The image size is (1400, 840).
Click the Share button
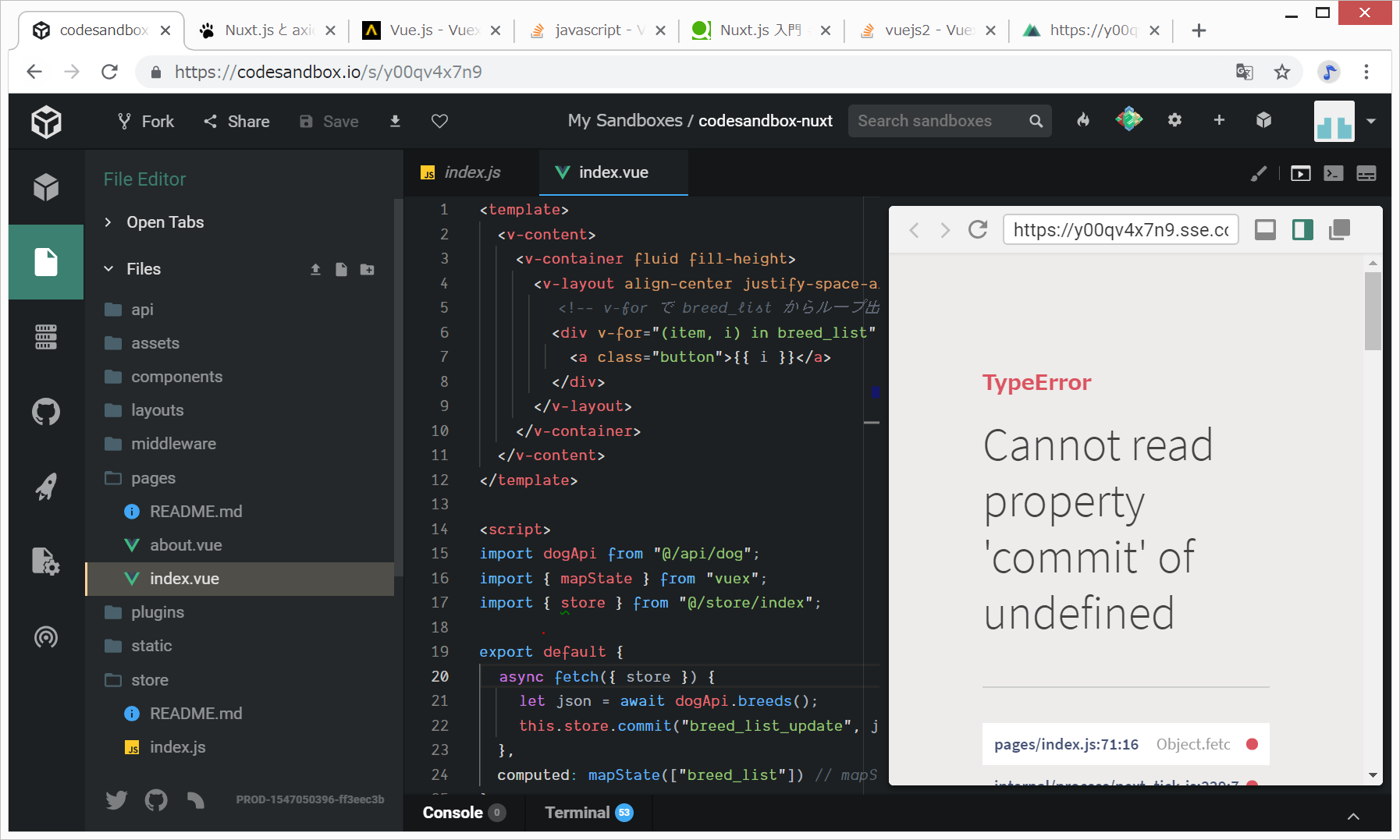tap(236, 121)
